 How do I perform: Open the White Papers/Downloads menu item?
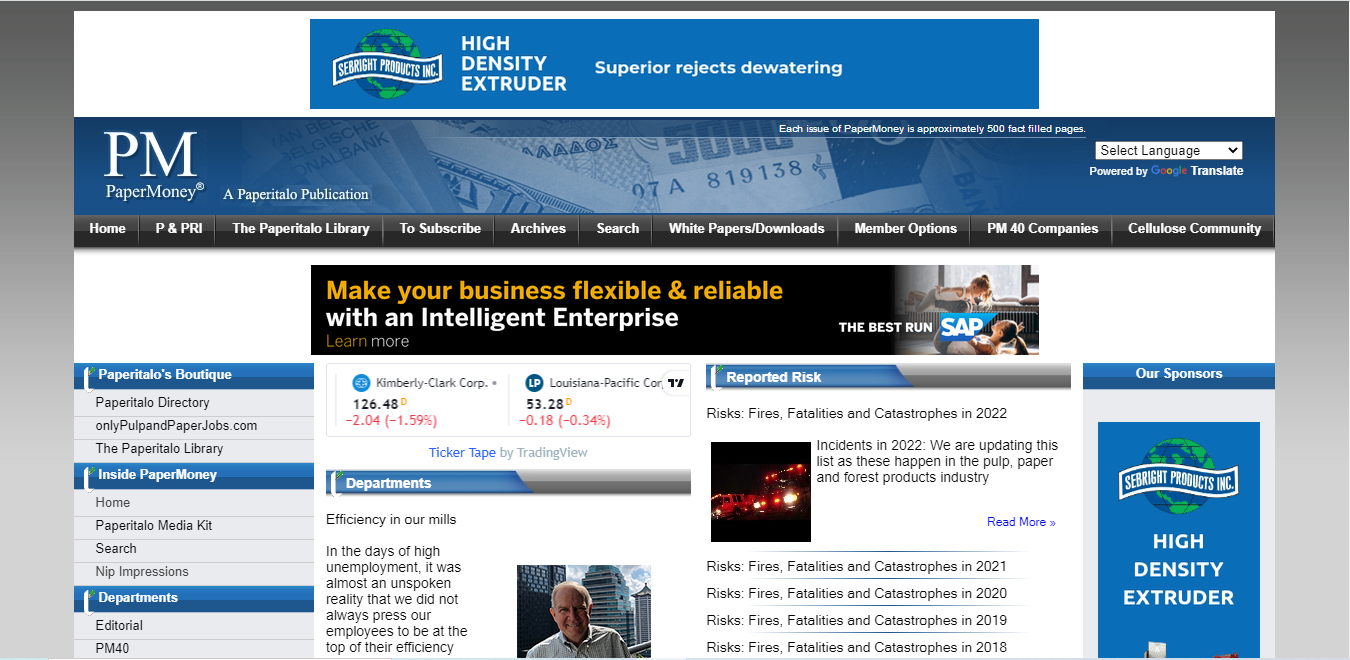tap(747, 229)
